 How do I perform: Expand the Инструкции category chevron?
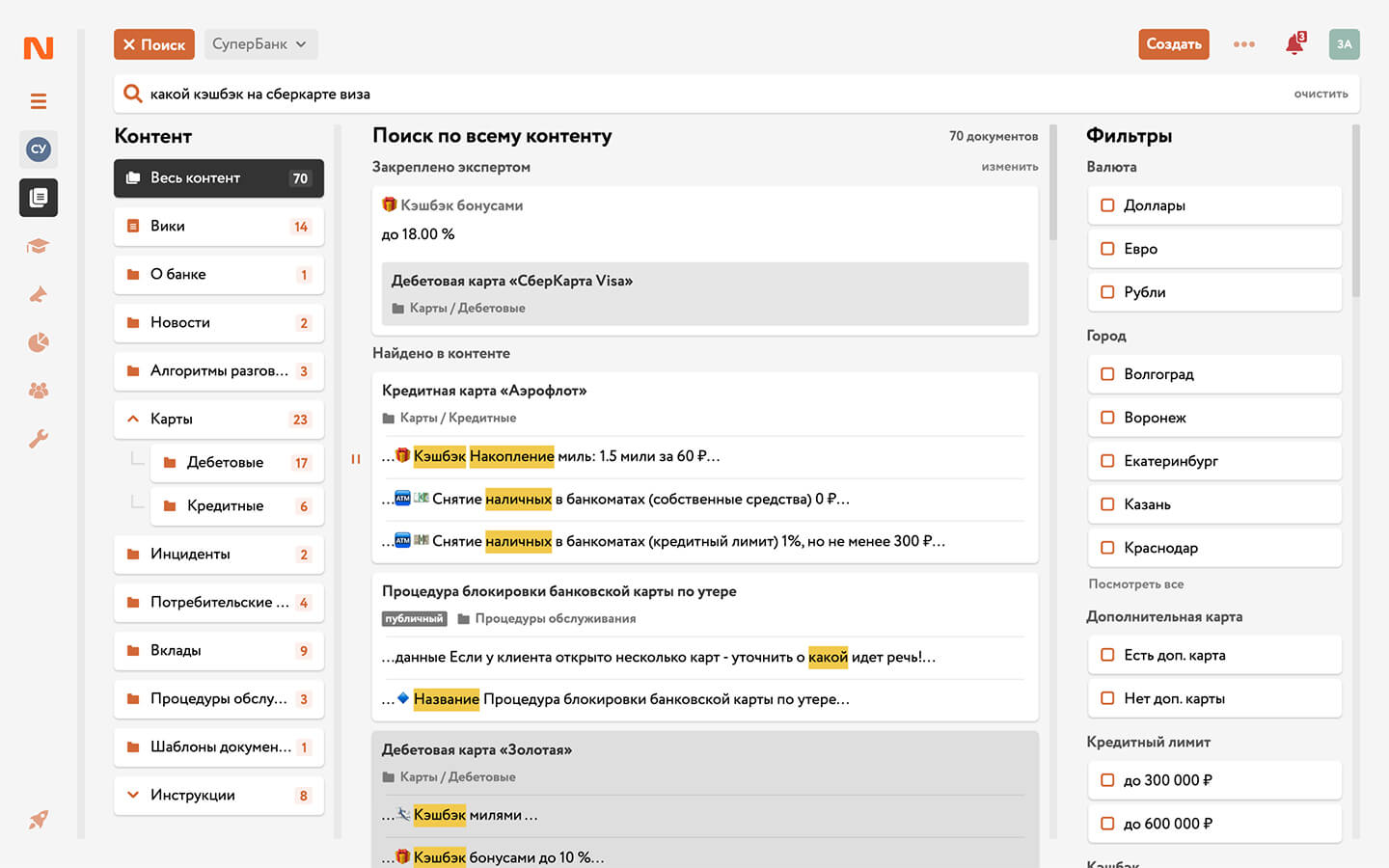[133, 795]
